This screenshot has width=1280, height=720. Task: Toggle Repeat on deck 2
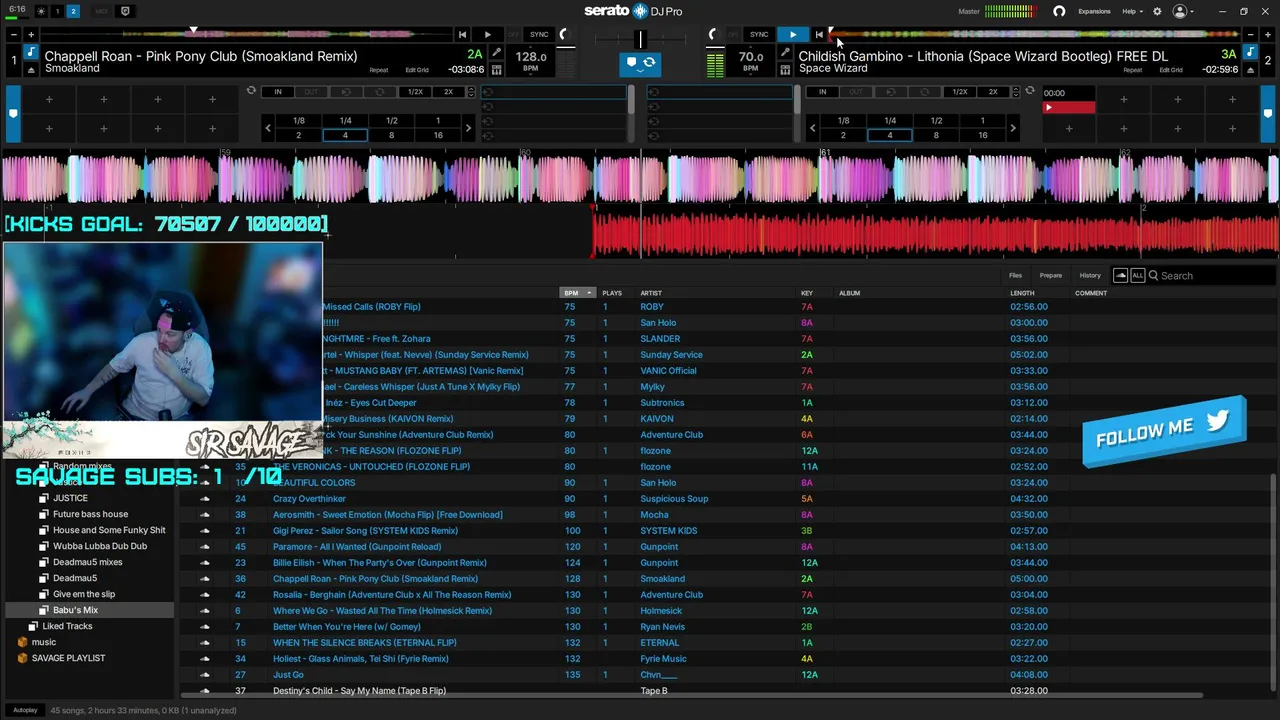click(x=1132, y=70)
